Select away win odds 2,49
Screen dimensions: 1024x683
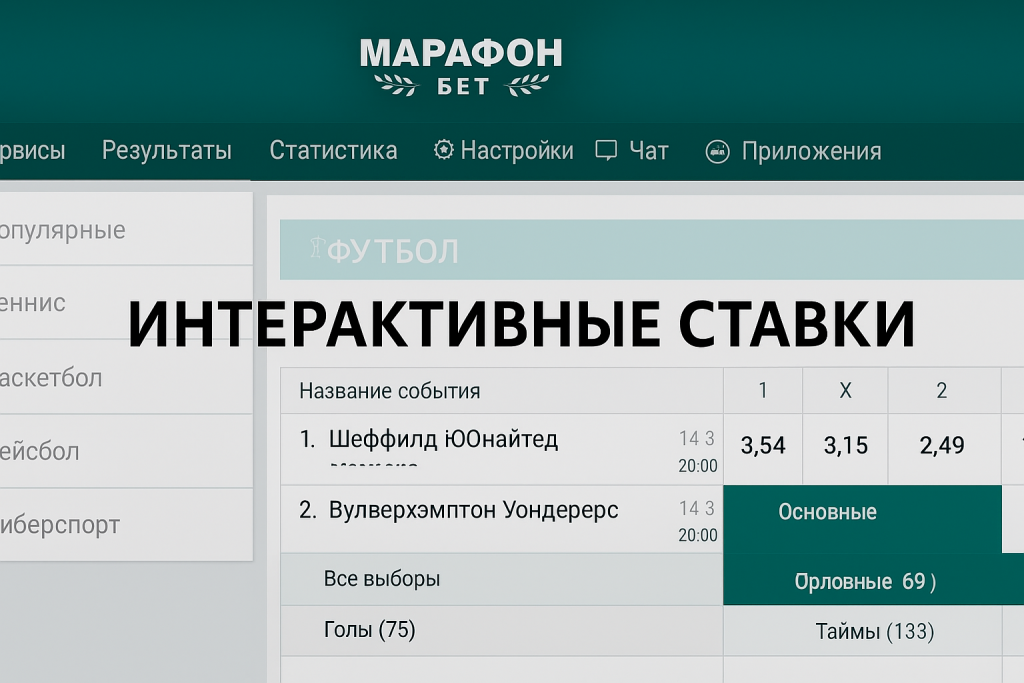(x=942, y=446)
